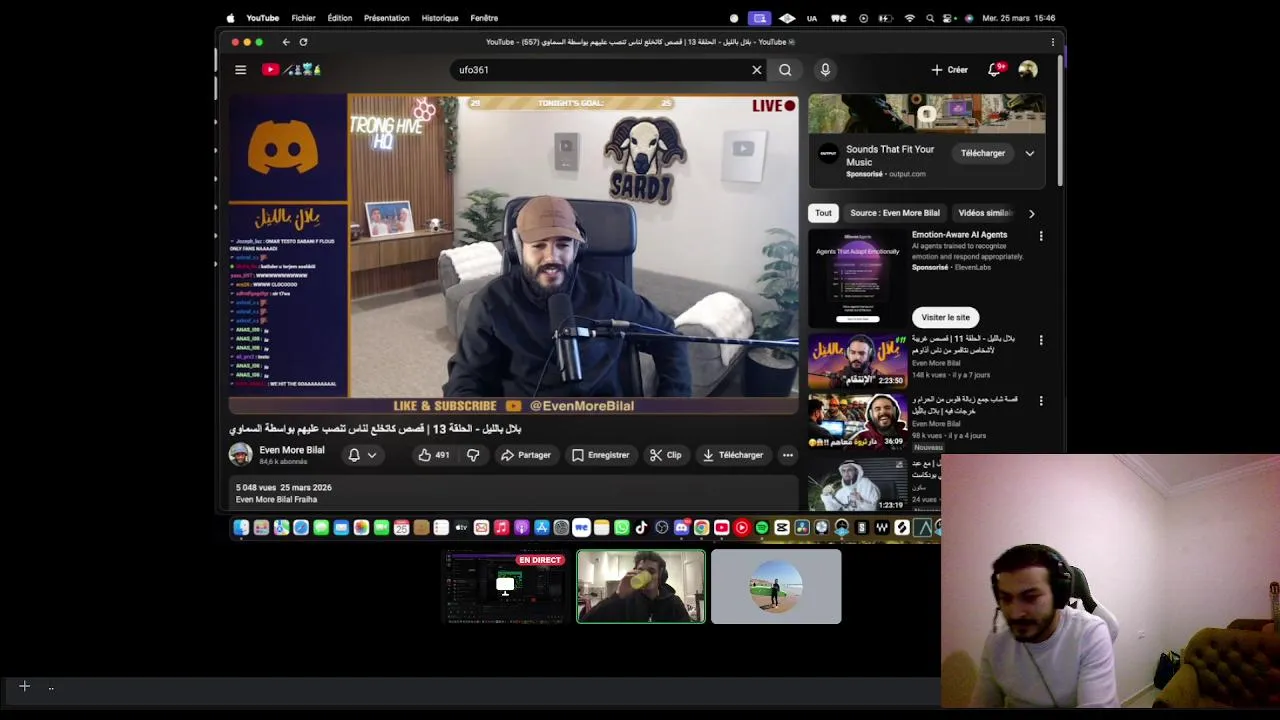Open the Édition menu

[x=340, y=18]
